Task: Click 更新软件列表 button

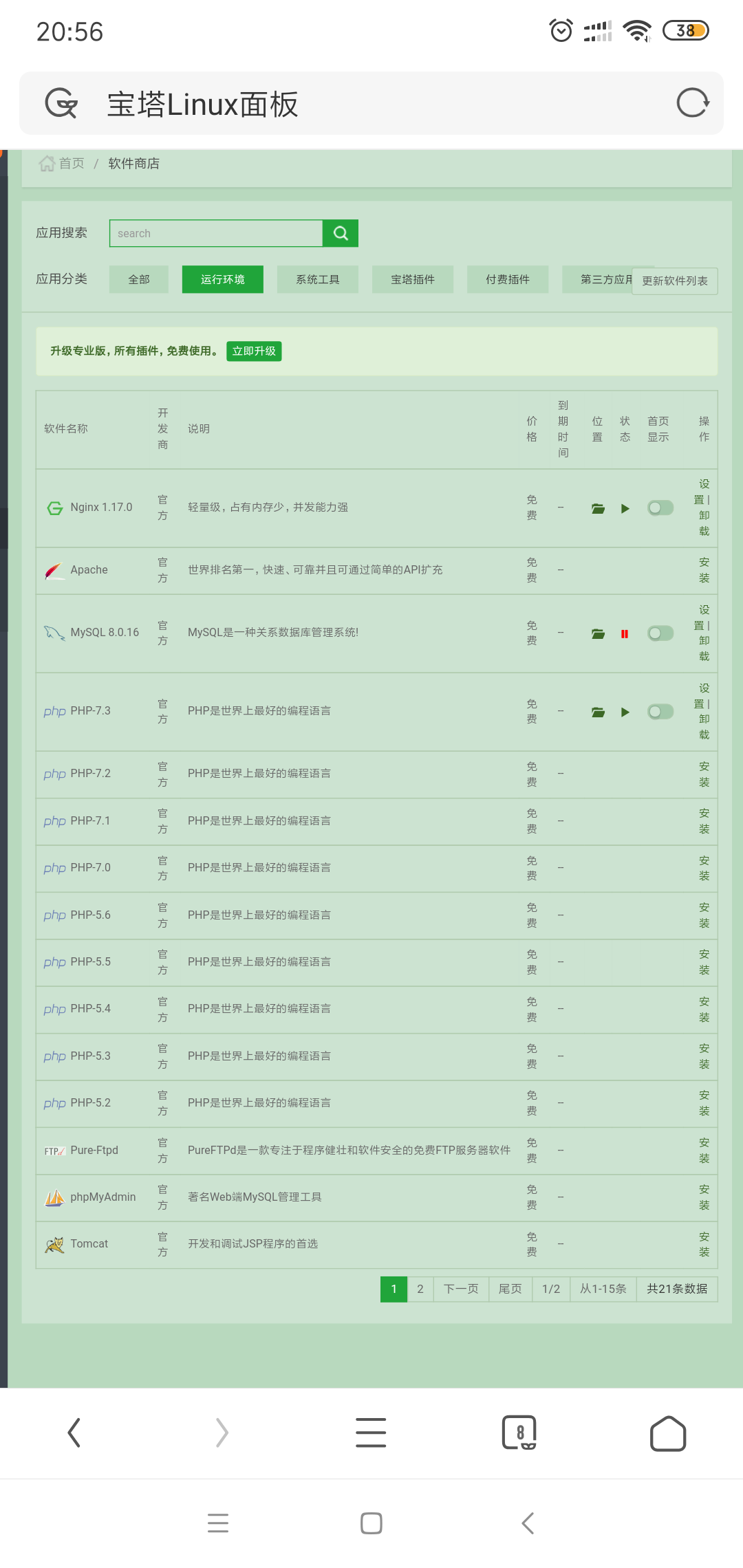Action: [675, 281]
